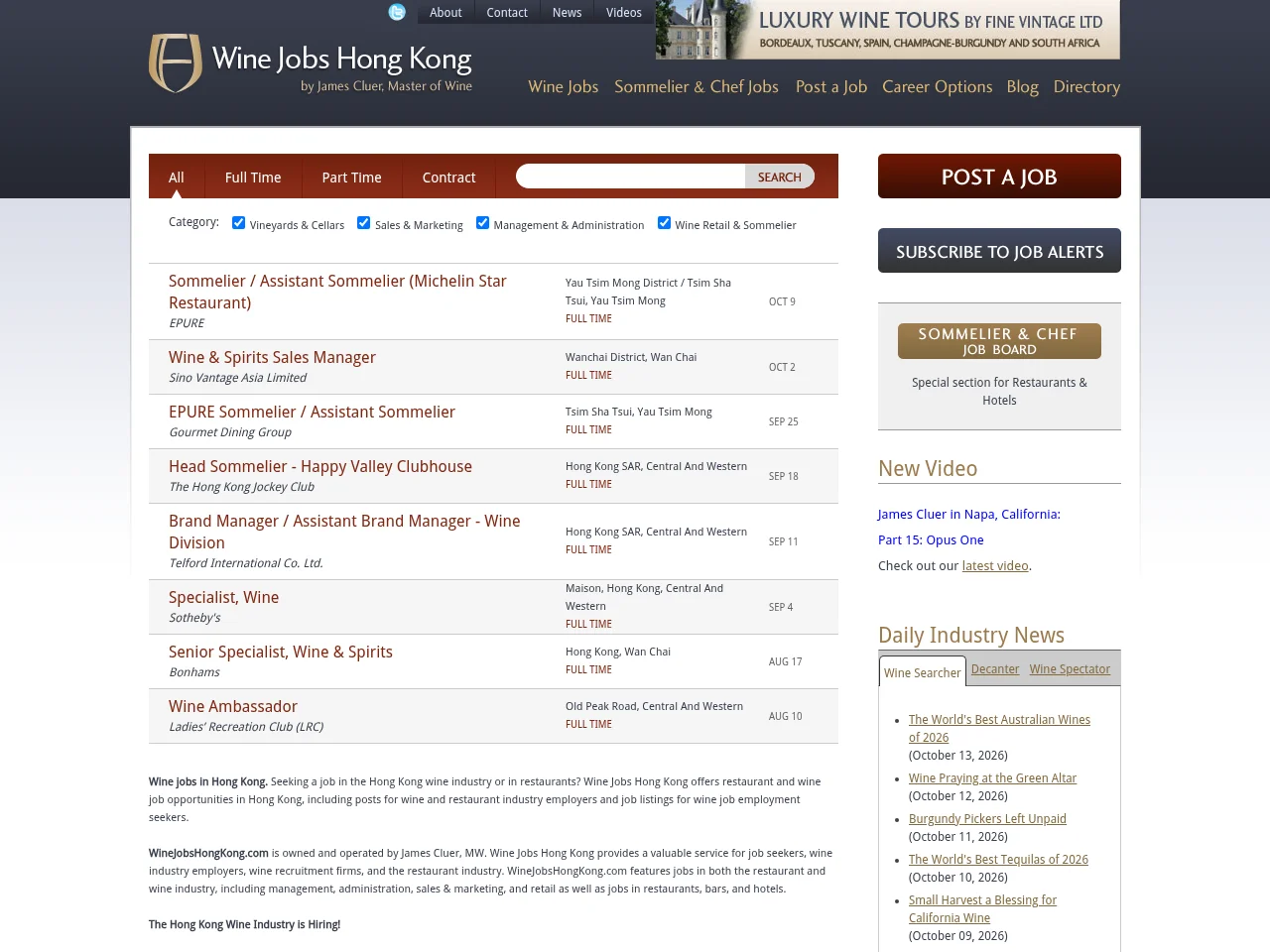Open Videos in the top menu

coord(624,13)
